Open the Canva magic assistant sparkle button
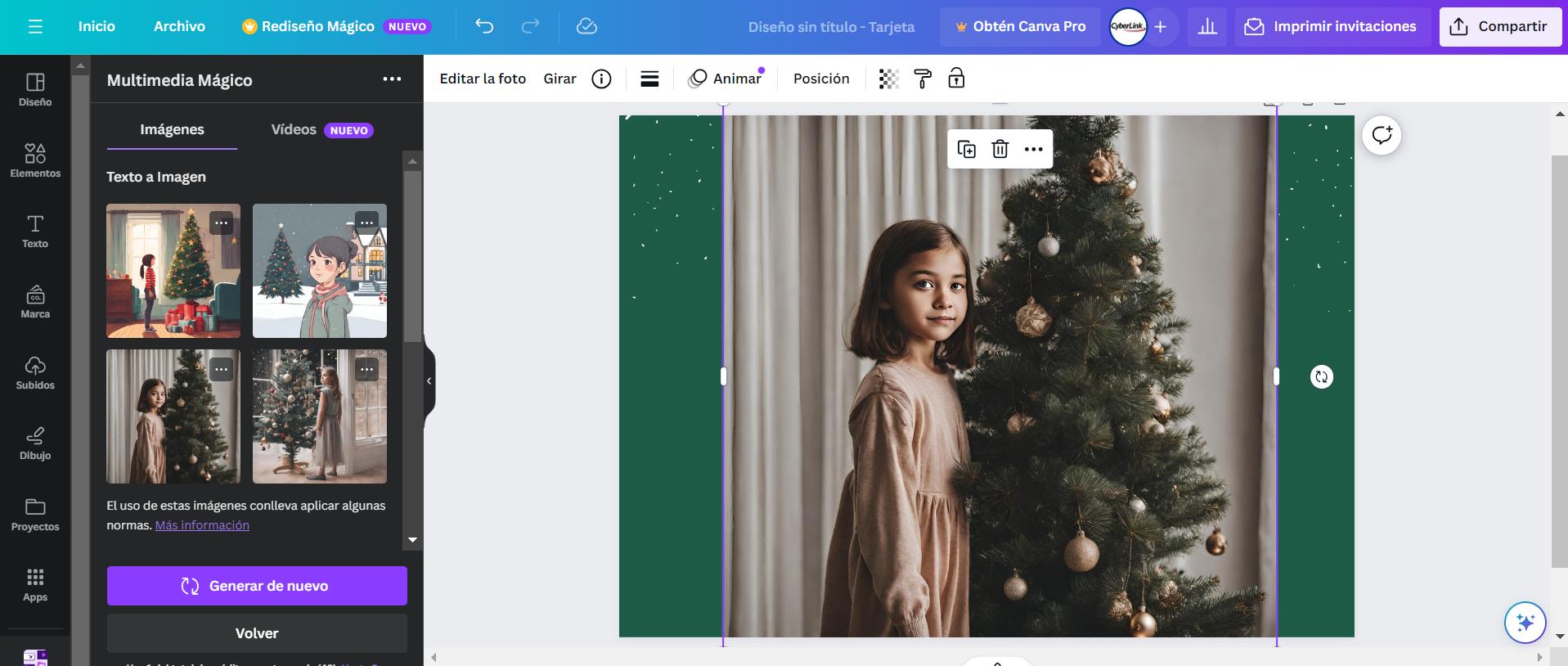Viewport: 1568px width, 666px height. point(1525,623)
